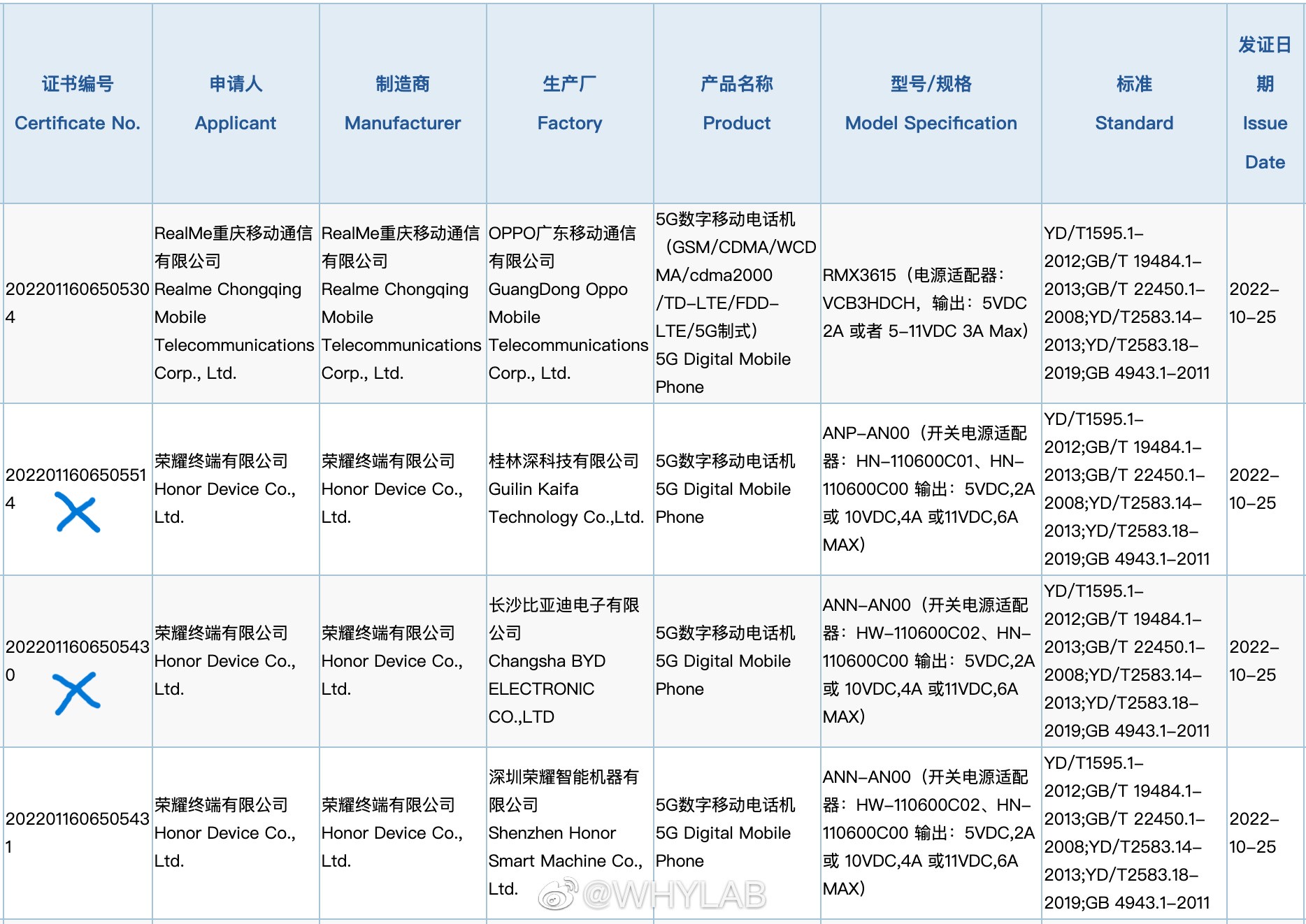Select the RMX3615 model specification cell

click(926, 303)
